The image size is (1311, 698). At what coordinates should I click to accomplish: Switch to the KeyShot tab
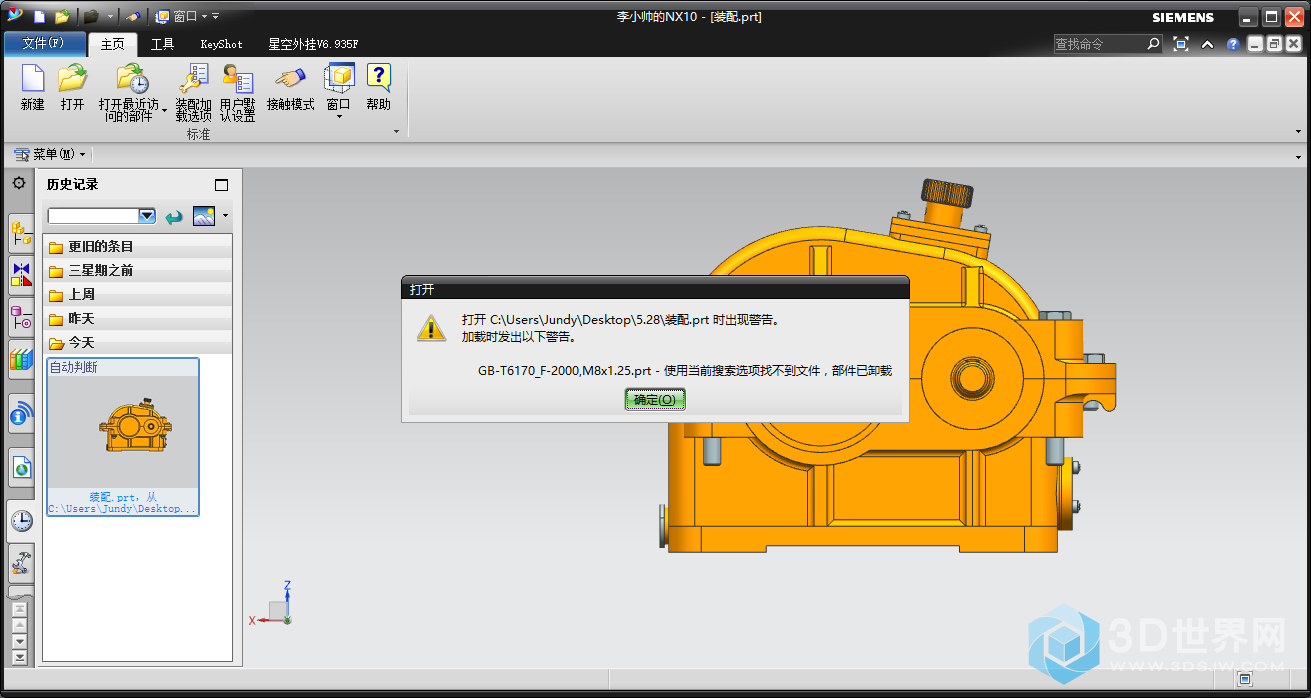pyautogui.click(x=221, y=44)
